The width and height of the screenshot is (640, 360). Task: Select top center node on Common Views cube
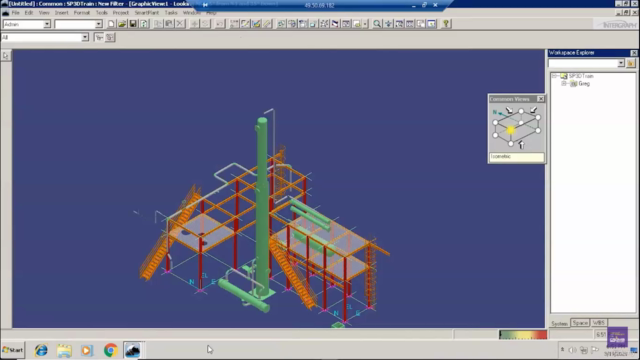(x=521, y=111)
